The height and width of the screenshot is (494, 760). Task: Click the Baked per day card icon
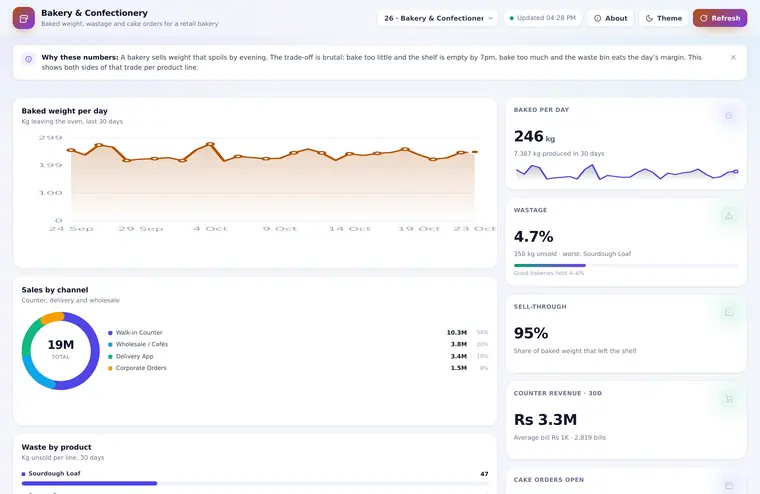point(728,115)
